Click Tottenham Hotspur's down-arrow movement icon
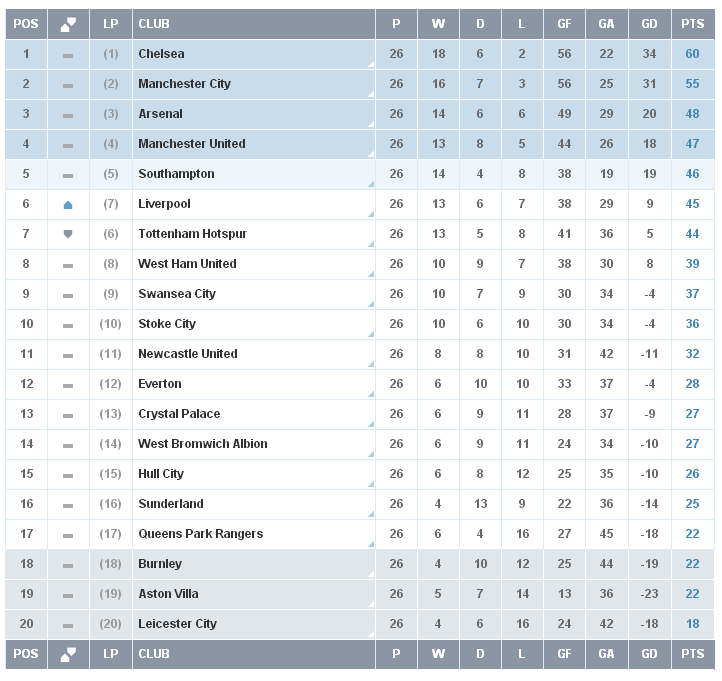The width and height of the screenshot is (722, 681). (x=68, y=234)
